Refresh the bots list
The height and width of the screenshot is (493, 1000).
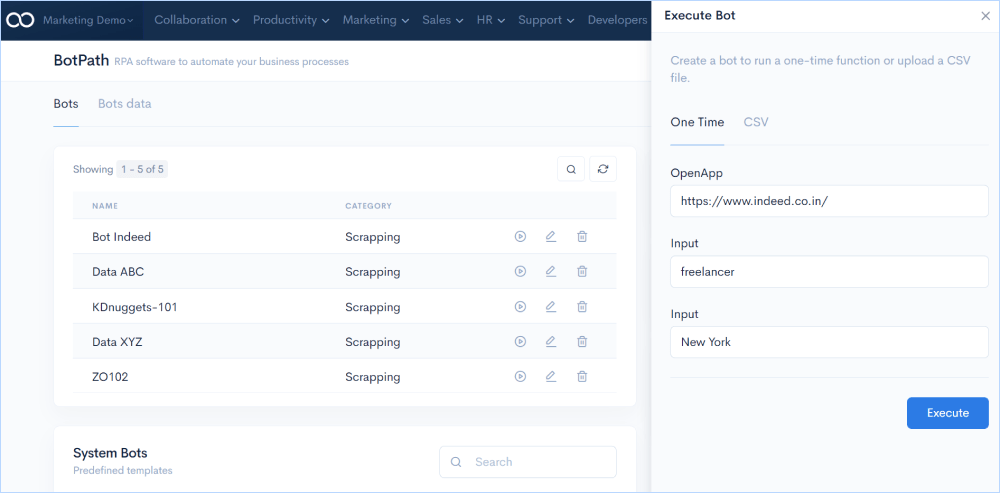(x=603, y=169)
